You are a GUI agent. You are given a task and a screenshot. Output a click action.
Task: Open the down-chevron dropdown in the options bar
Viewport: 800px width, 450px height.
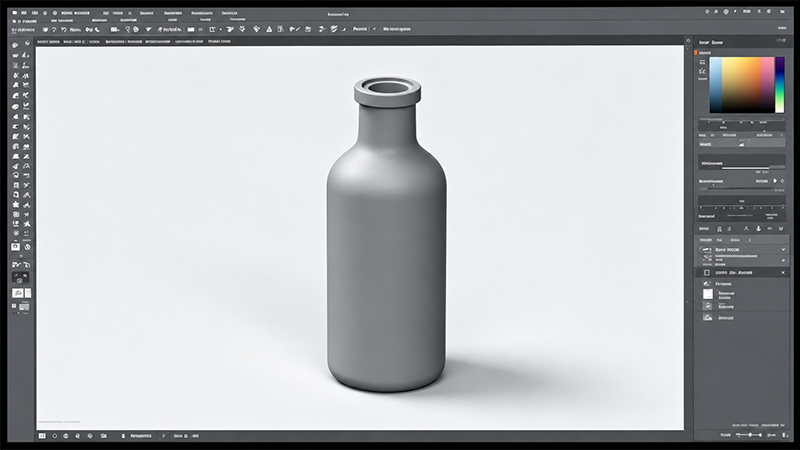[148, 29]
